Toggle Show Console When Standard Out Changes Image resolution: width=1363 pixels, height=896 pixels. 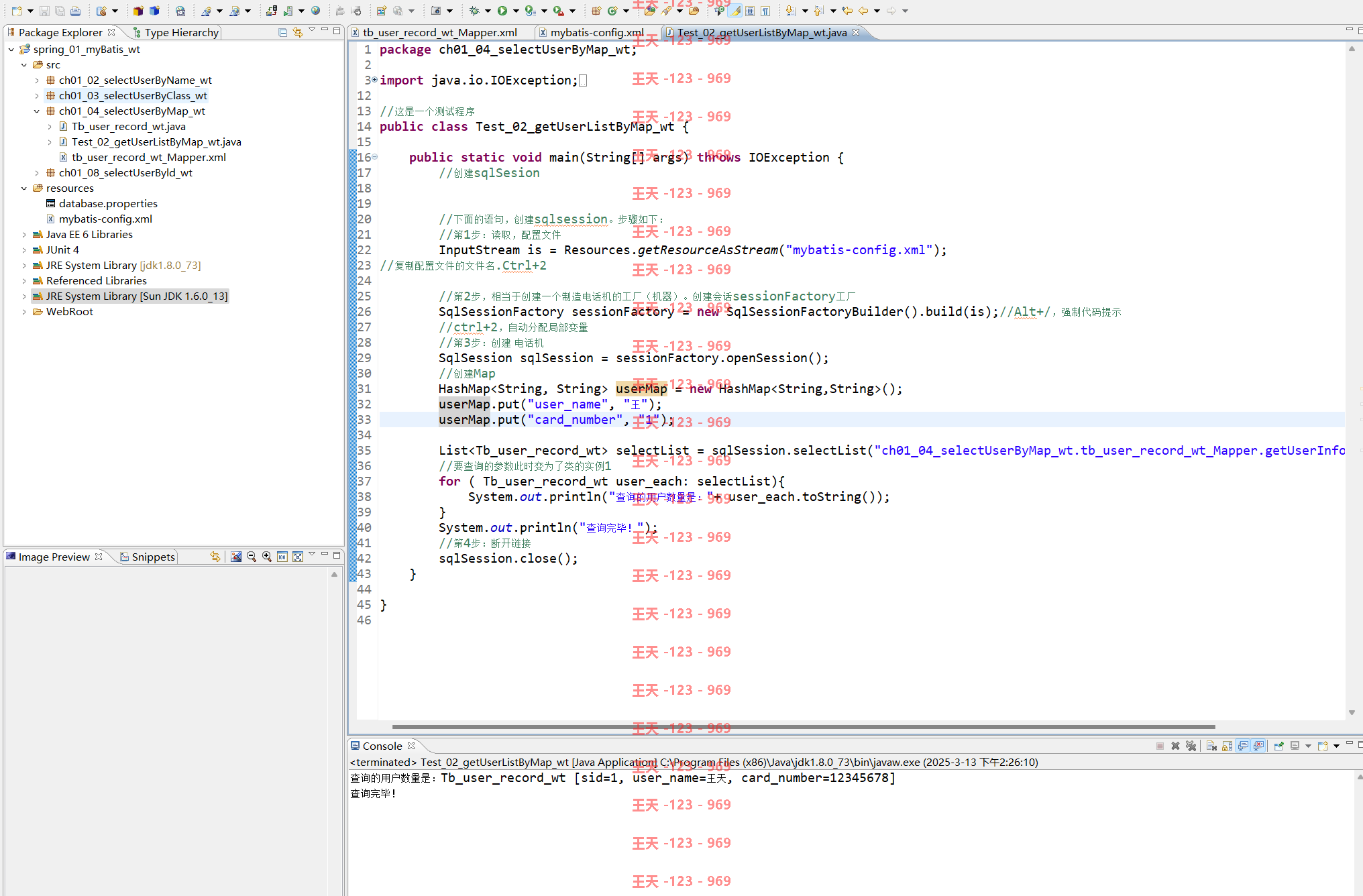coord(1243,746)
